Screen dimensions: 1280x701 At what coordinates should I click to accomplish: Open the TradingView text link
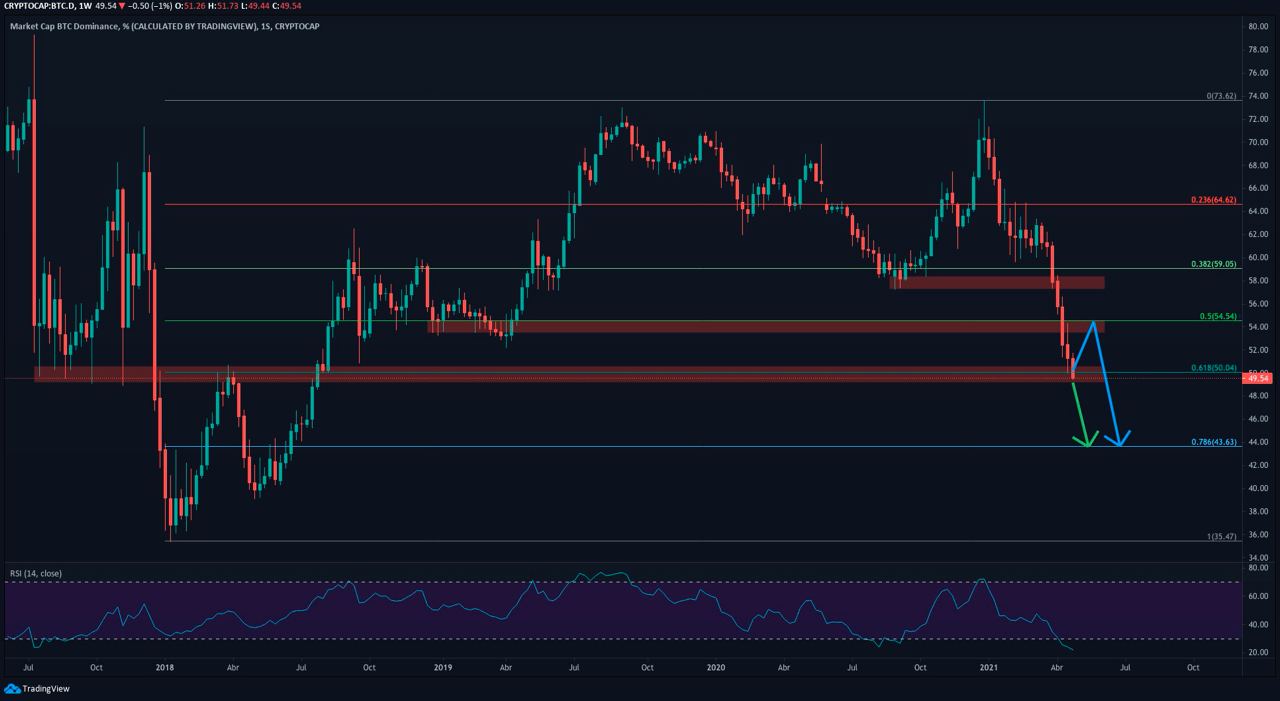click(x=46, y=689)
